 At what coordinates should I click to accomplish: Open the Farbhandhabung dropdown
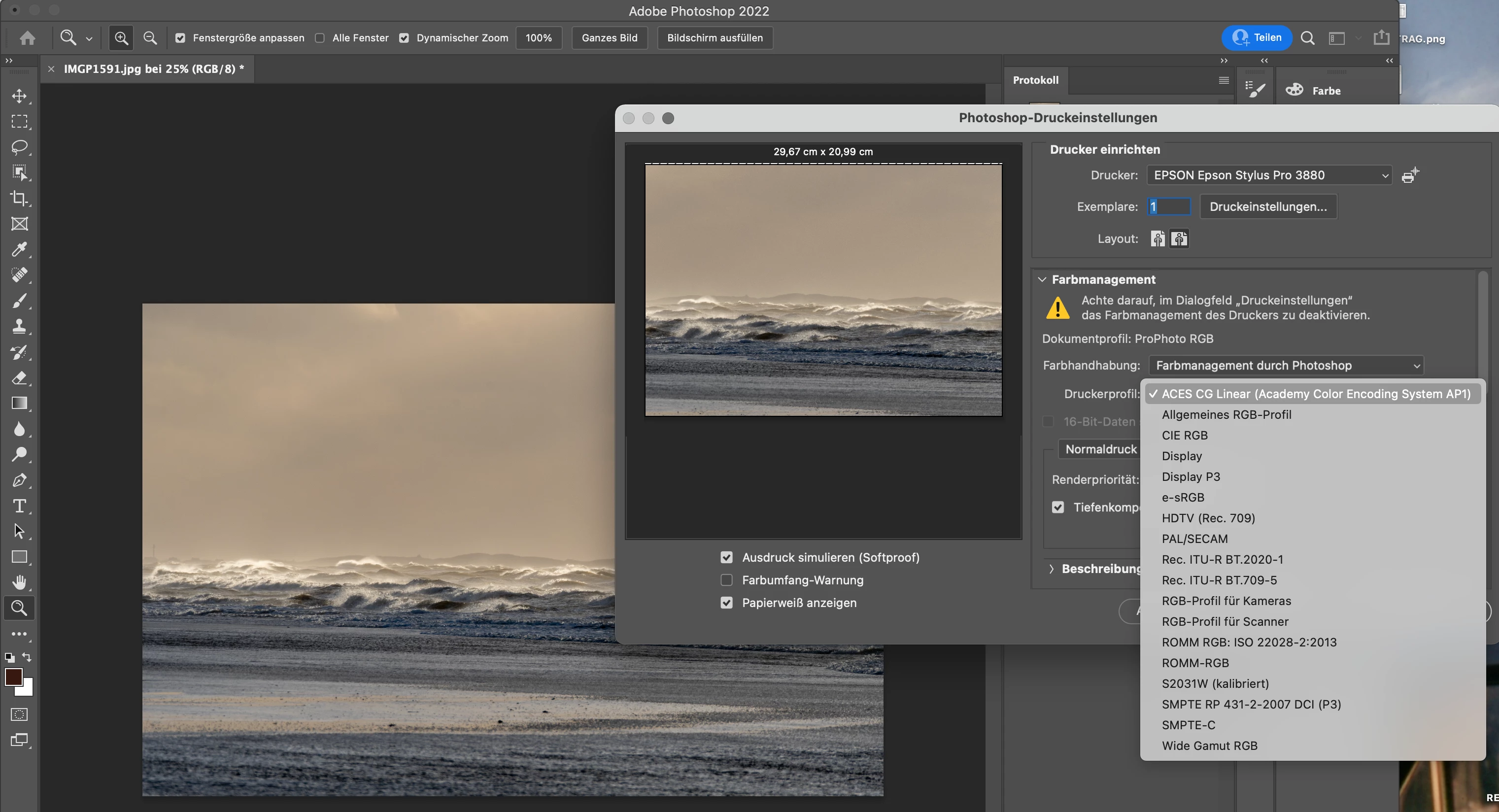tap(1286, 365)
